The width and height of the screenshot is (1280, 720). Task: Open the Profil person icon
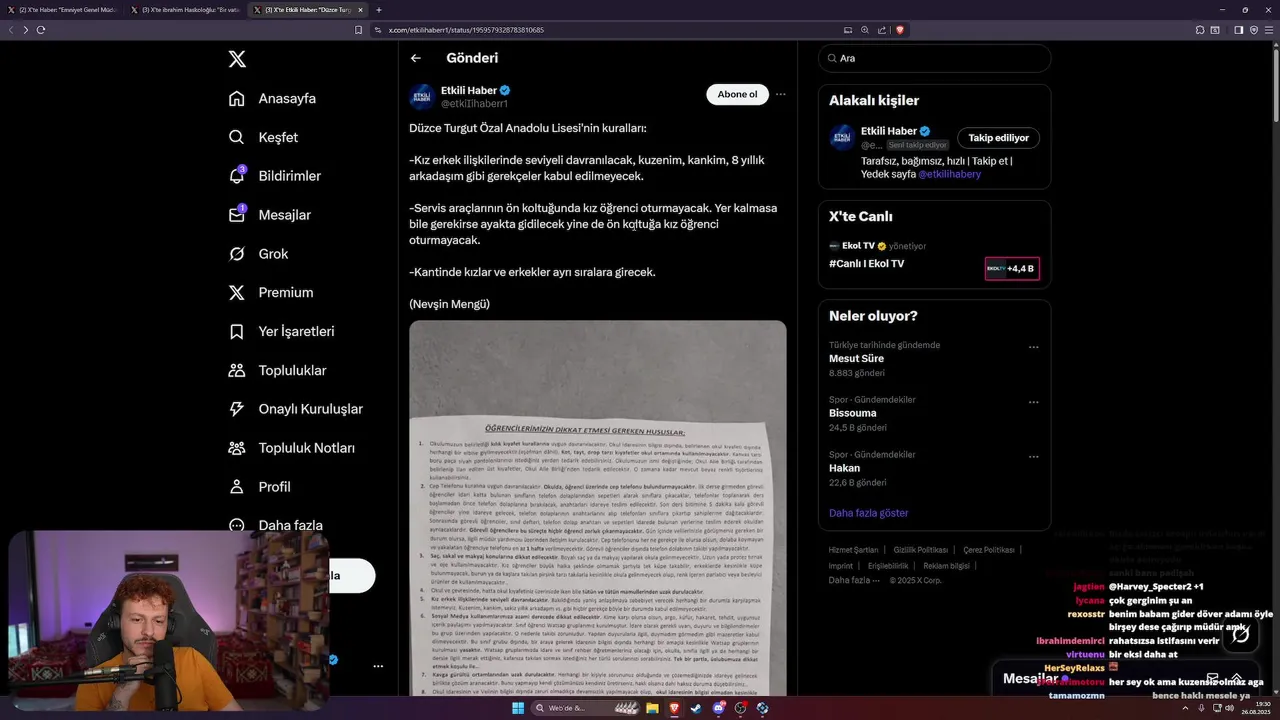(237, 487)
